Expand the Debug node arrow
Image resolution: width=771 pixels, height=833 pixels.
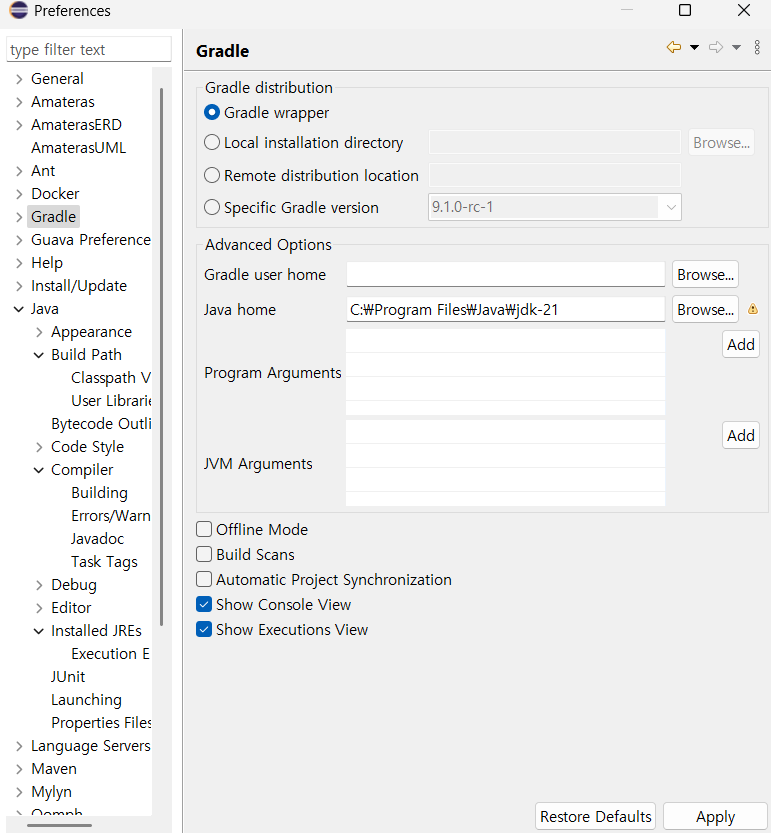[x=39, y=585]
